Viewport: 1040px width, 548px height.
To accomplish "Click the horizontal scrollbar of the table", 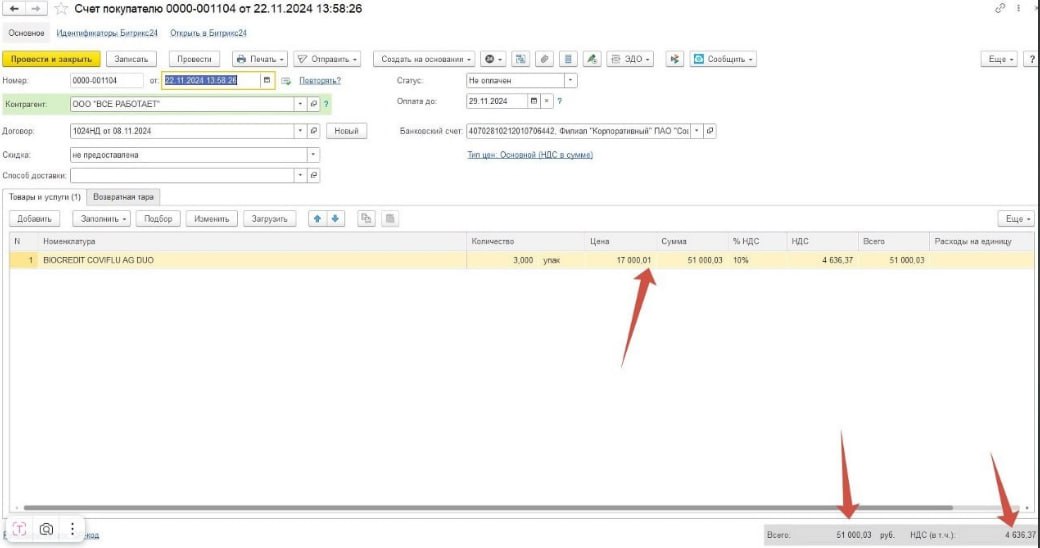I will pyautogui.click(x=488, y=508).
